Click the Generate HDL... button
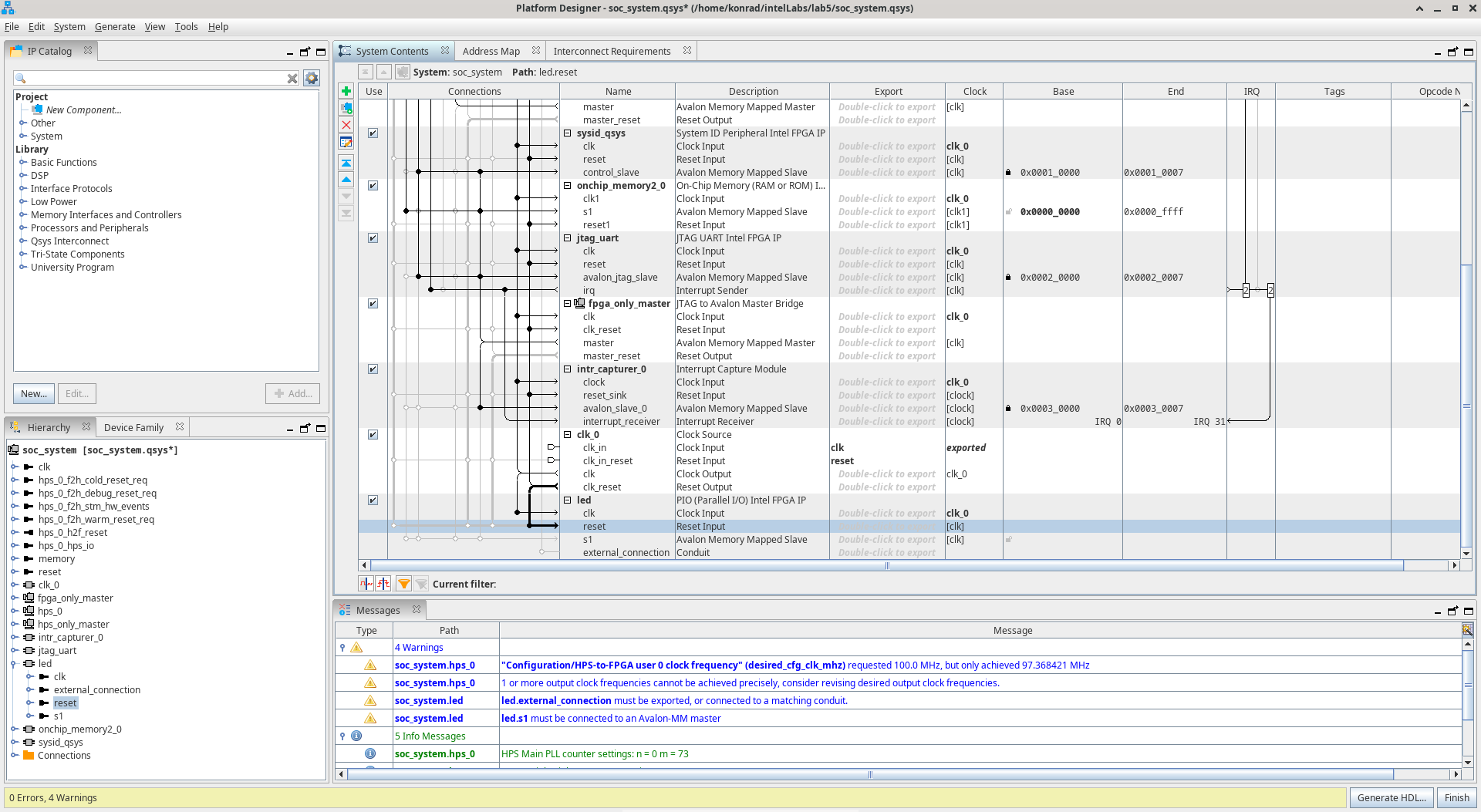Viewport: 1481px width, 812px height. click(1392, 797)
